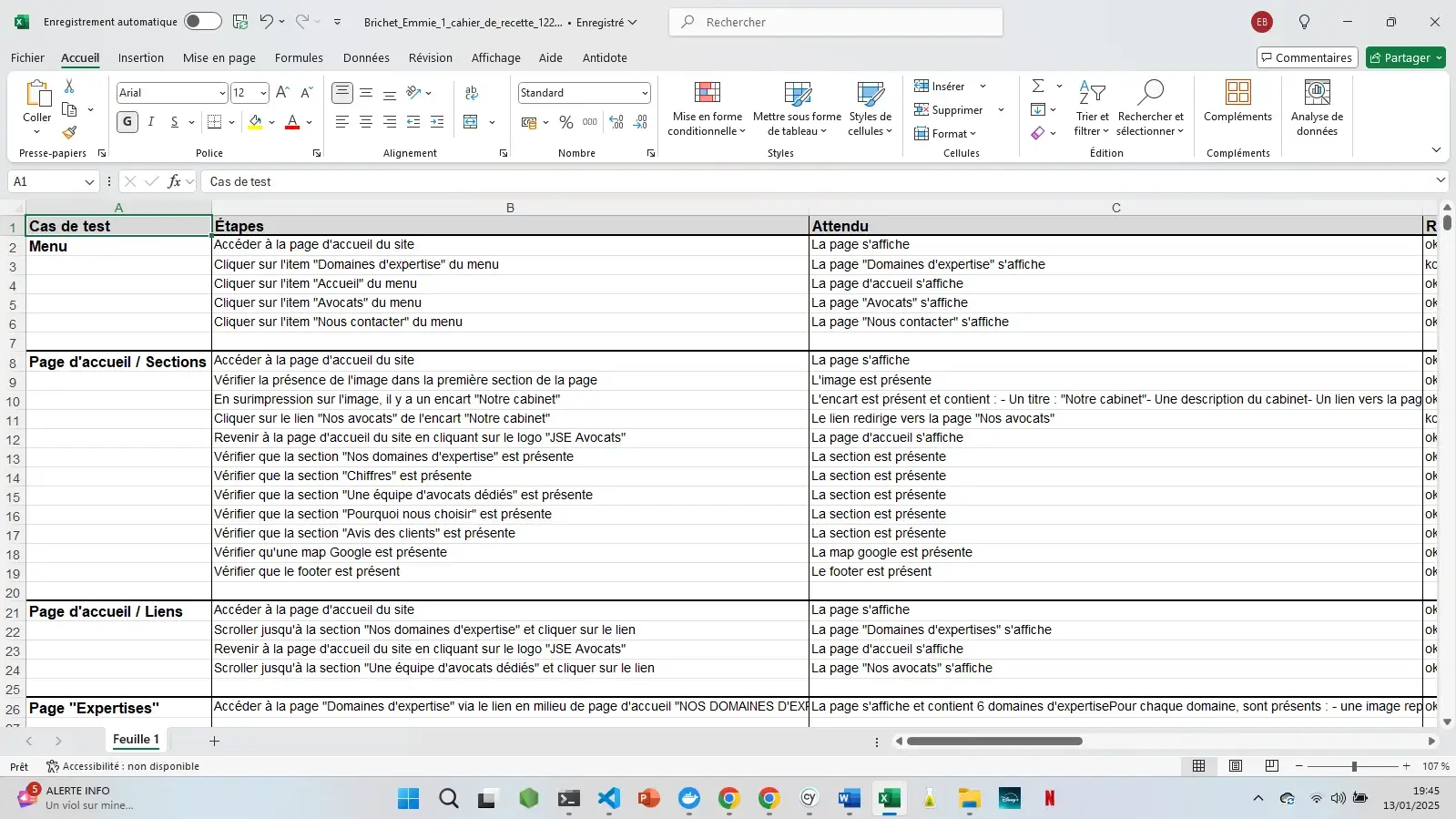This screenshot has height=819, width=1456.
Task: Switch to the Formules tab
Action: pos(299,57)
